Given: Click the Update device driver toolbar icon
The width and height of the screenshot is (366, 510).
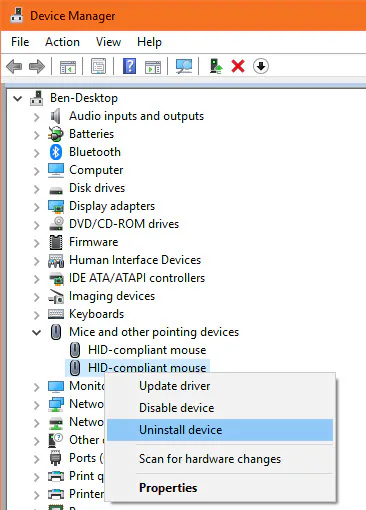Looking at the screenshot, I should (216, 66).
